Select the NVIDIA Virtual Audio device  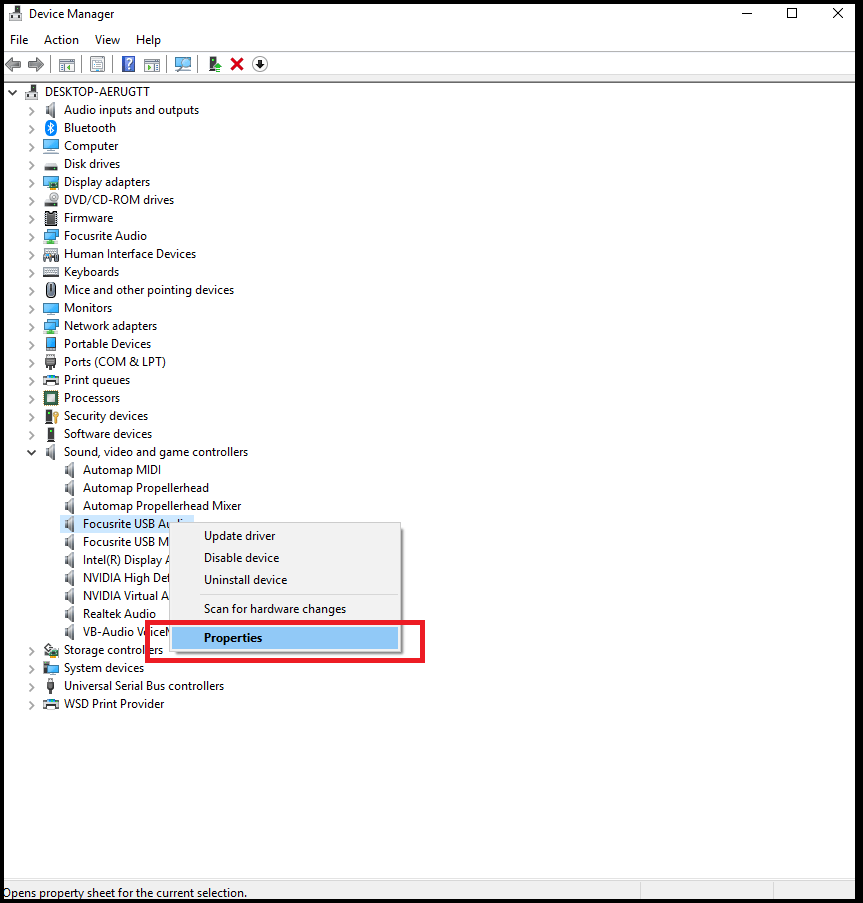126,596
